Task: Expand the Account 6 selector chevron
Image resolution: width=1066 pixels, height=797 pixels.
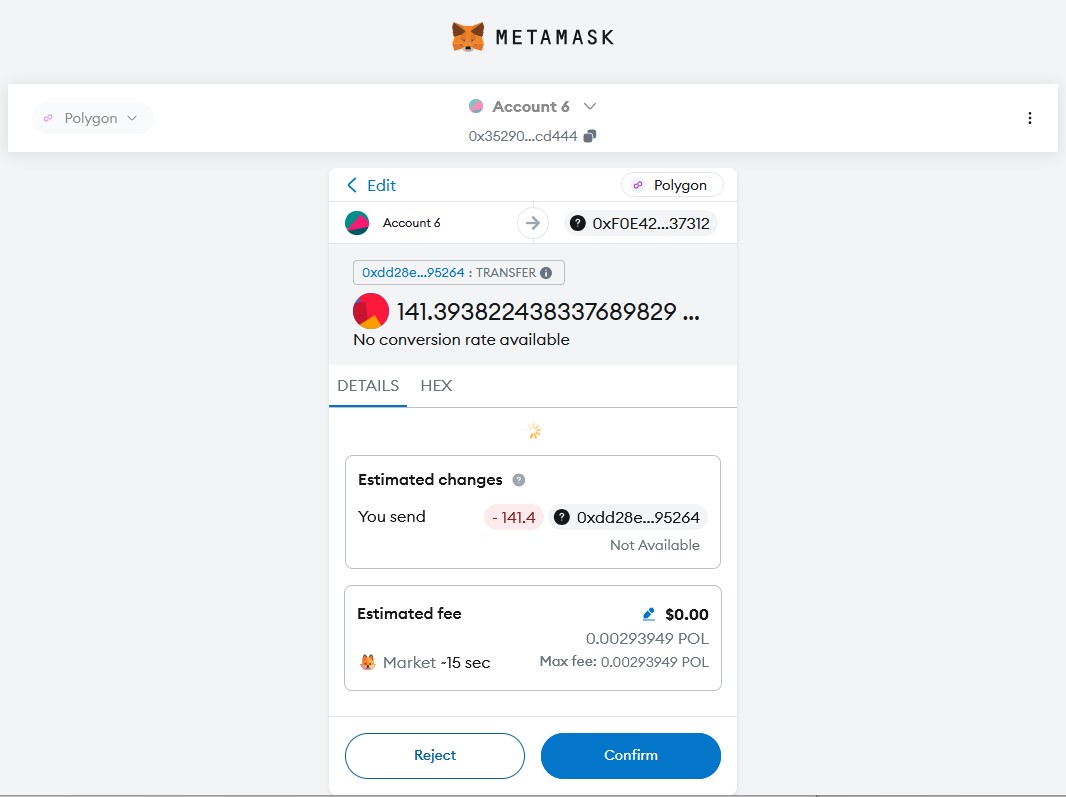Action: click(x=590, y=106)
